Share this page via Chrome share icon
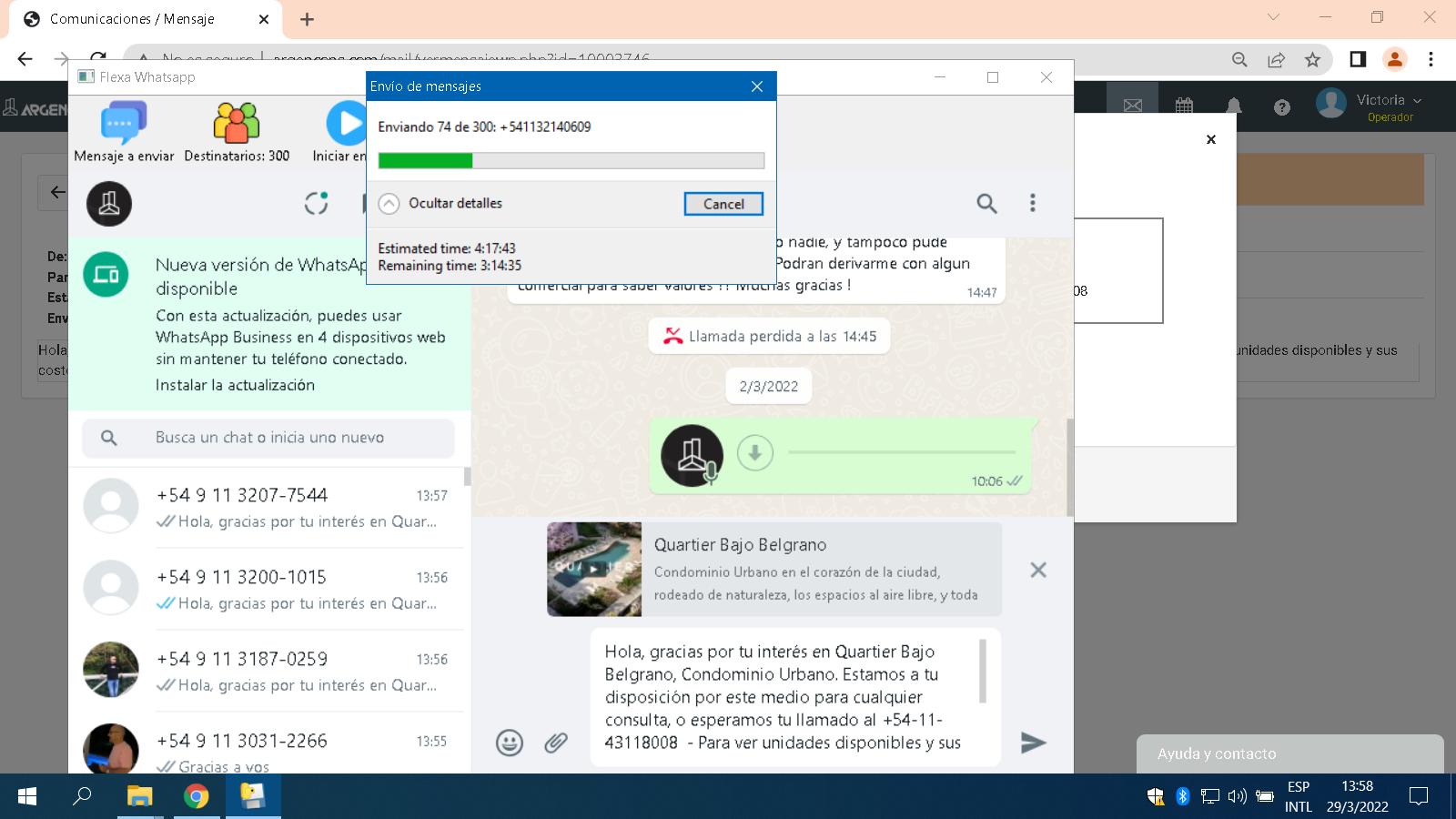Viewport: 1456px width, 819px height. [x=1276, y=59]
